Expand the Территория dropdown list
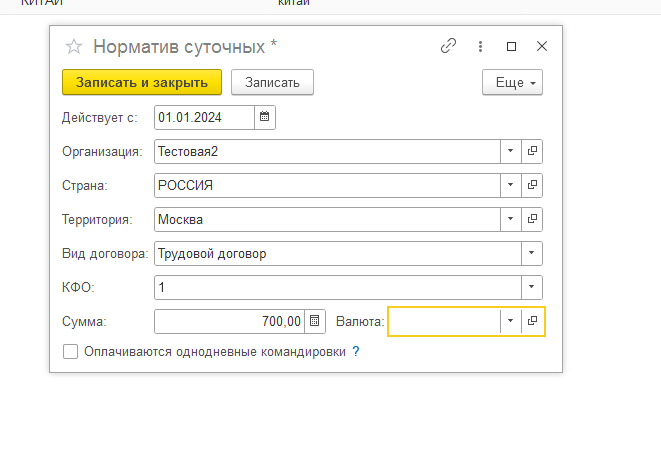The image size is (661, 451). (511, 219)
